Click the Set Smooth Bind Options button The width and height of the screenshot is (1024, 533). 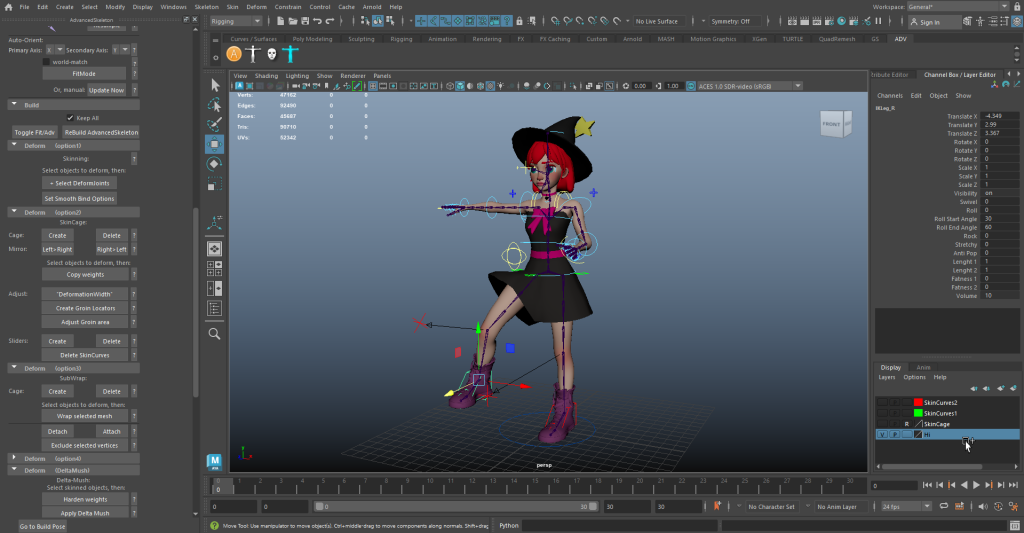tap(79, 199)
